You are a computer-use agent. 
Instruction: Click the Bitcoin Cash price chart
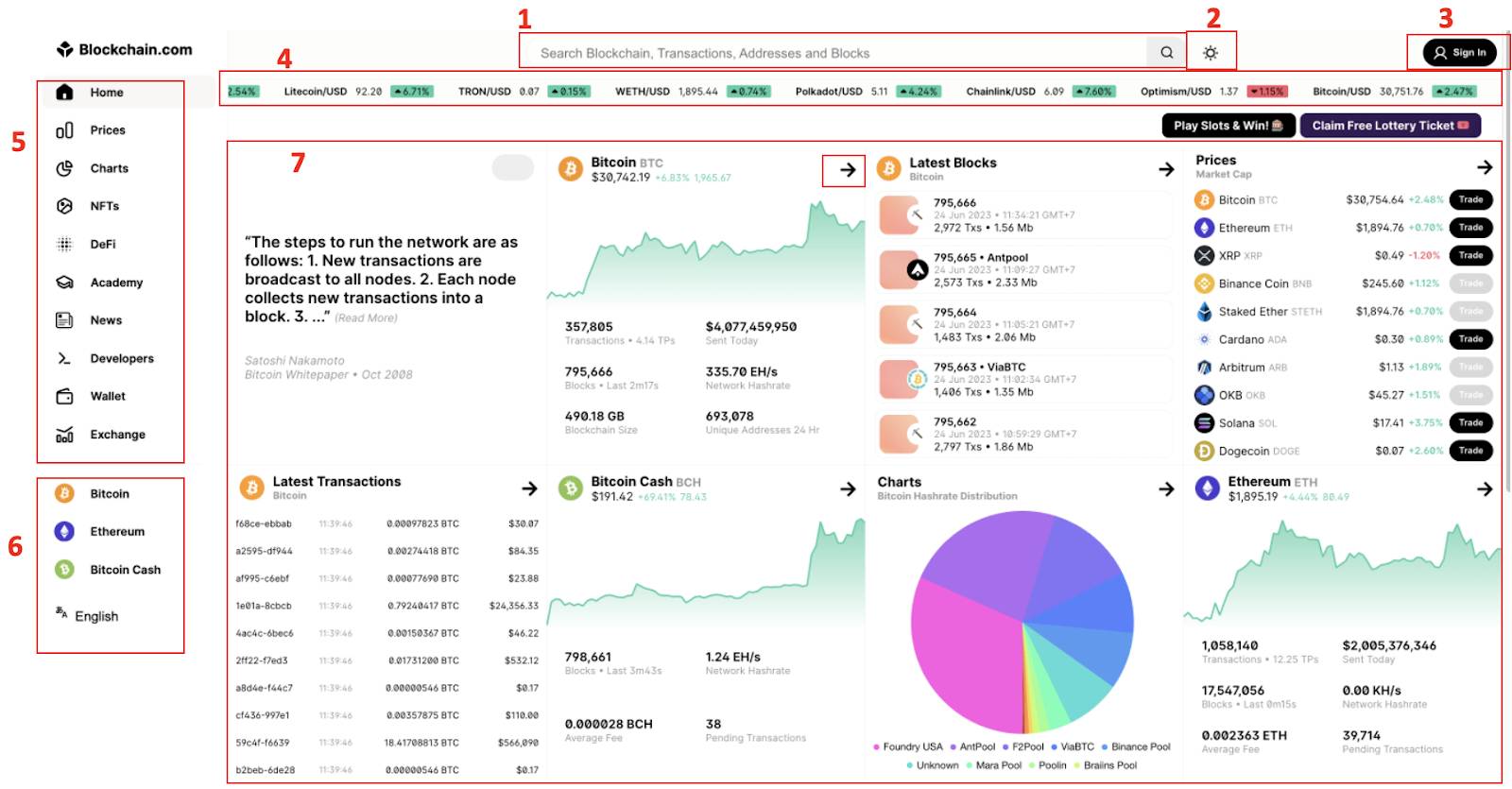706,573
